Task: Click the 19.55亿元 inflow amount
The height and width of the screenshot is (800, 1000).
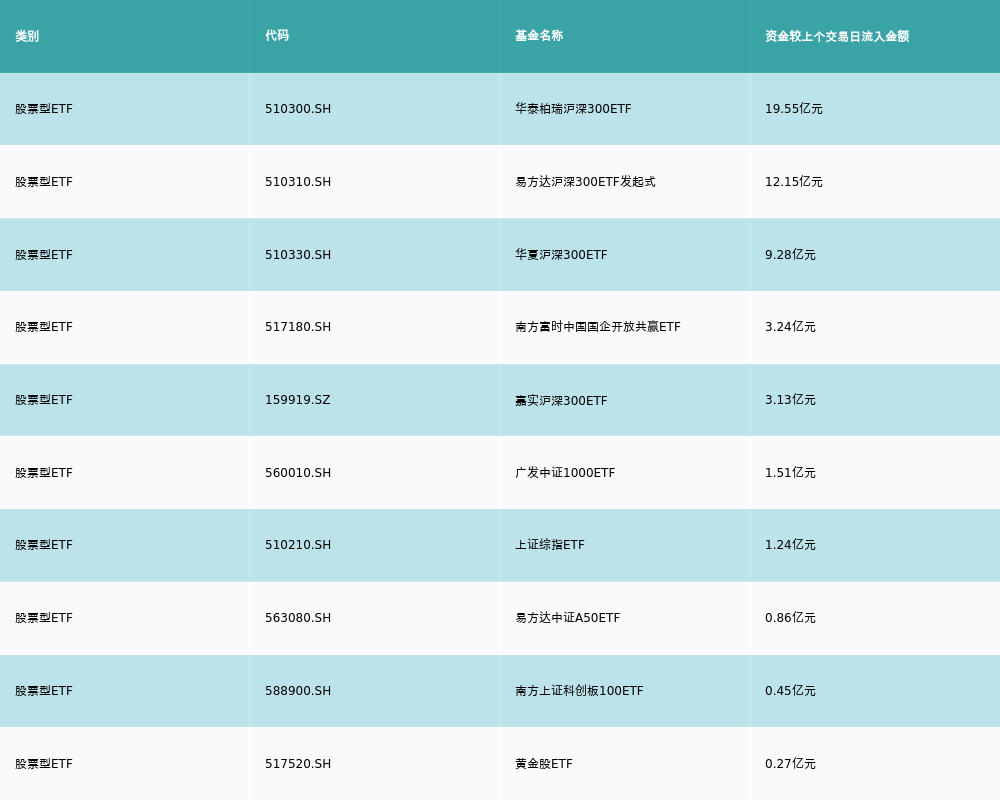Action: click(793, 109)
